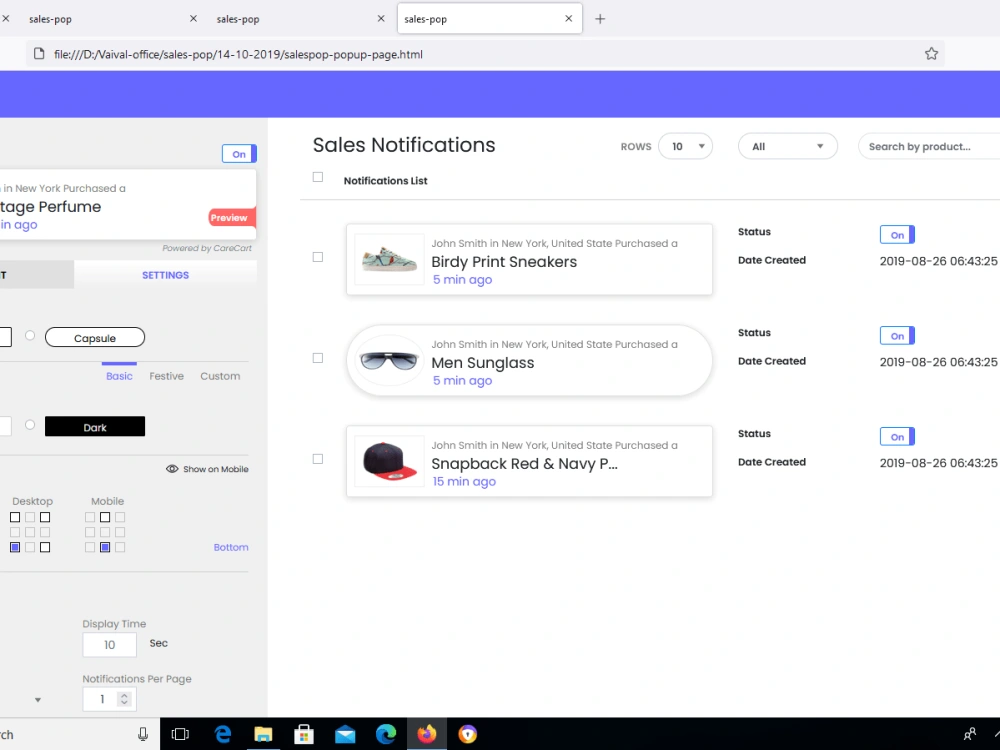1000x750 pixels.
Task: Open Task View from taskbar
Action: pyautogui.click(x=180, y=734)
